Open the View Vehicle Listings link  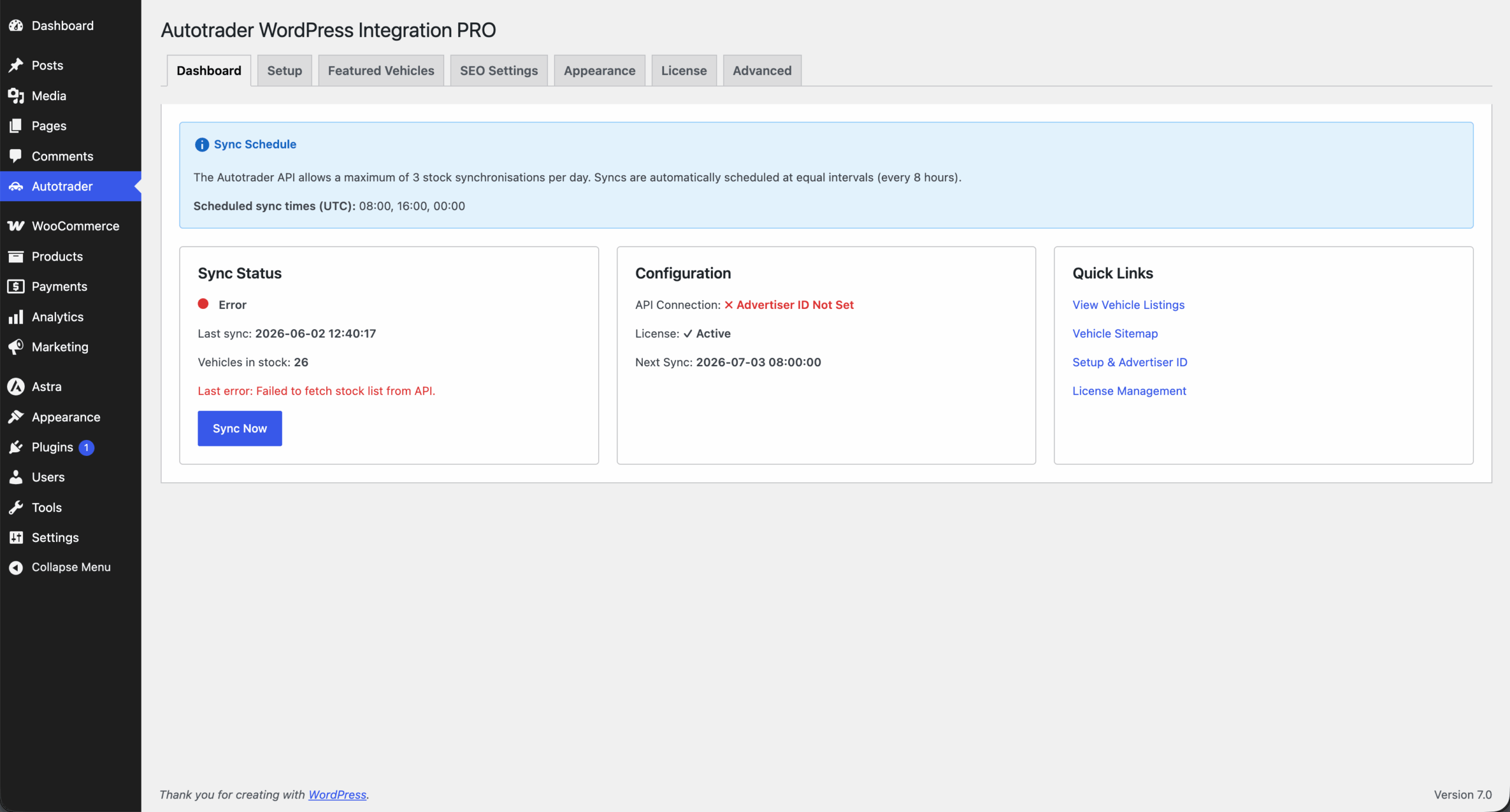(1128, 305)
